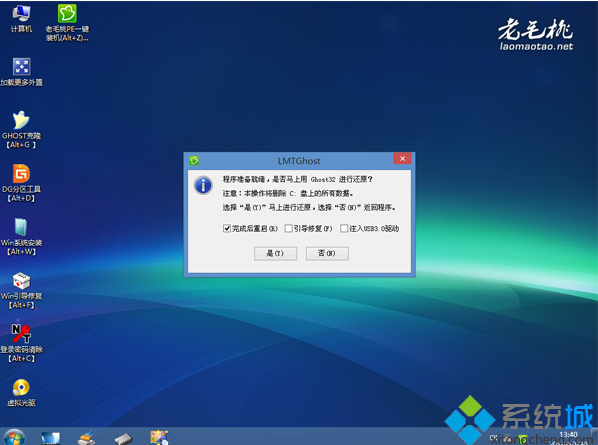Enable 注入USB3.0驱动 checkbox
598x445 pixels.
coord(344,228)
